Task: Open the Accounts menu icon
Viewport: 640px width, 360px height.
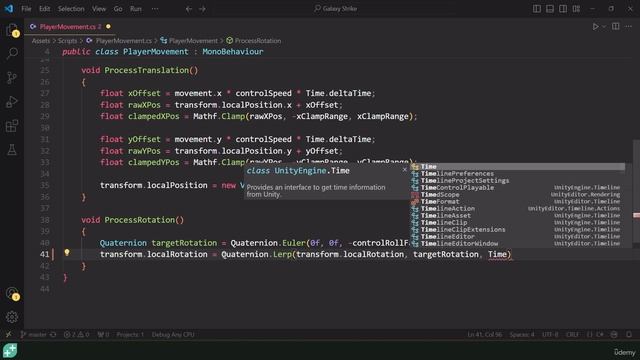Action: click(x=12, y=293)
